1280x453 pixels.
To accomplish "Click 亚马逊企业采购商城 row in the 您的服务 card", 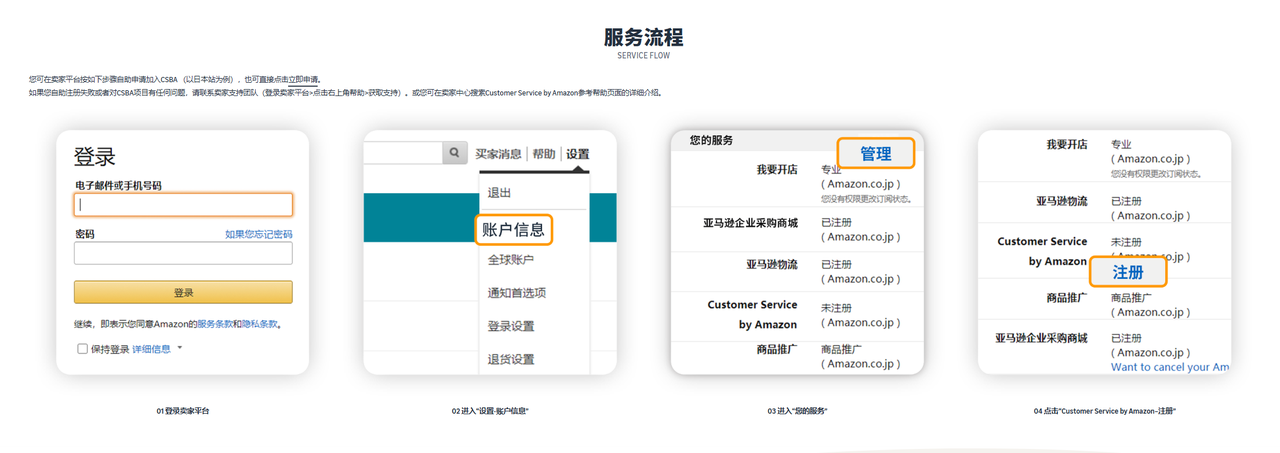I will click(750, 222).
